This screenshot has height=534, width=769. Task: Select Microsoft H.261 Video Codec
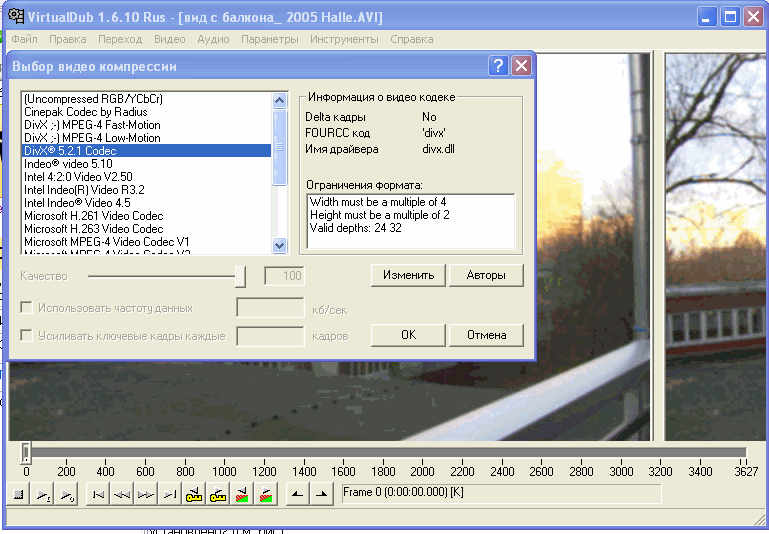click(x=147, y=216)
